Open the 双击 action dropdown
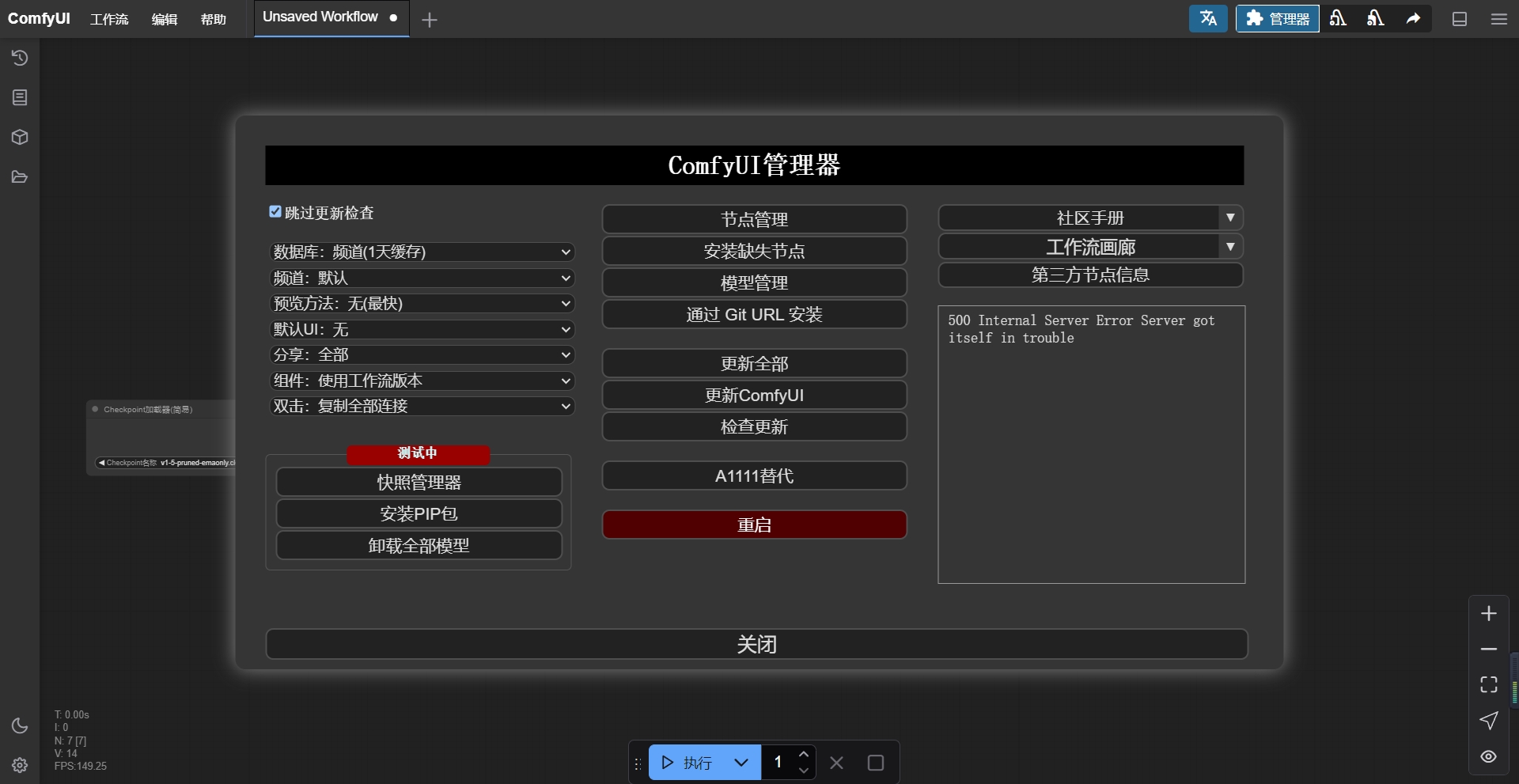 (x=422, y=407)
